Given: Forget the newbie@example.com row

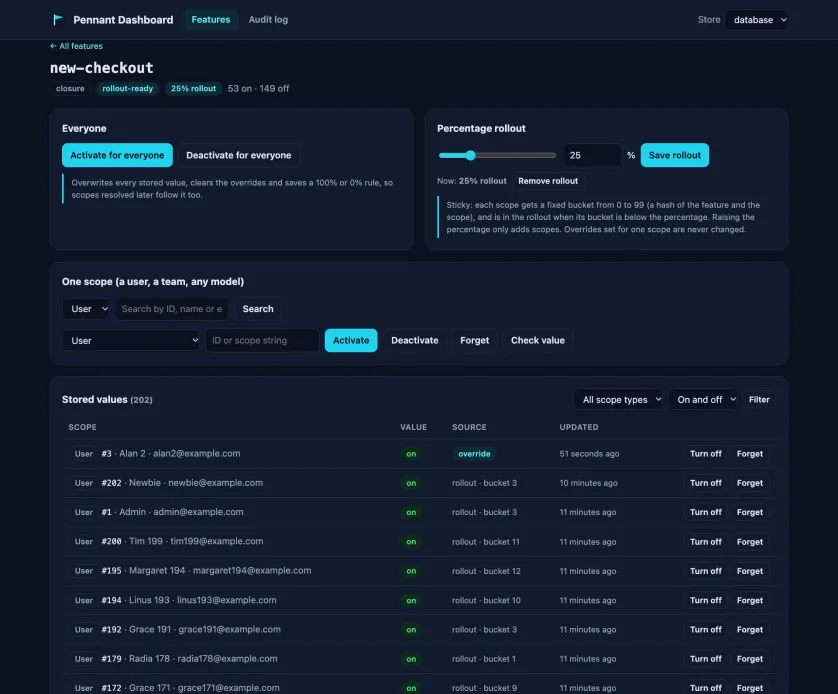Looking at the screenshot, I should coord(749,483).
